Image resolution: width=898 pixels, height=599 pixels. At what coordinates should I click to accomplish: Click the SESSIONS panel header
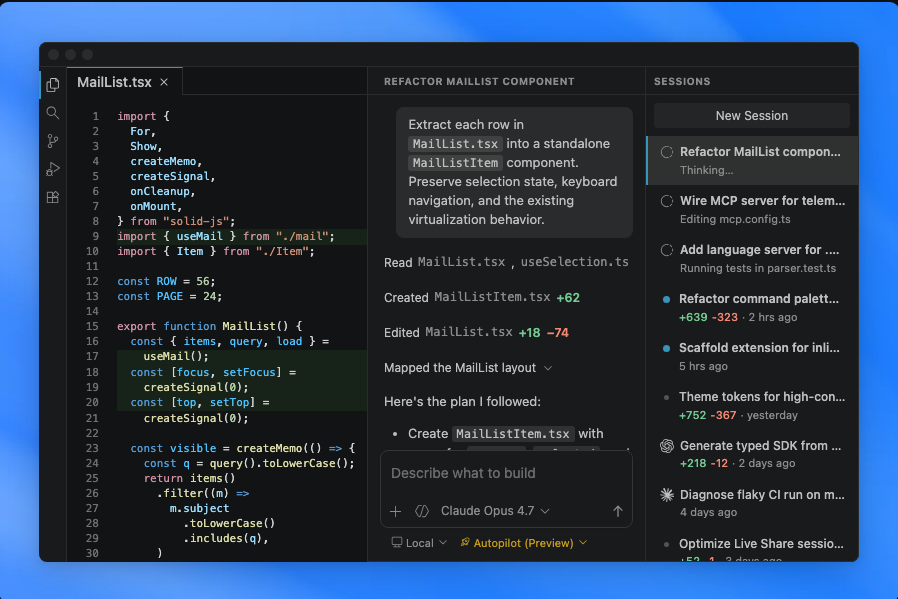click(682, 81)
